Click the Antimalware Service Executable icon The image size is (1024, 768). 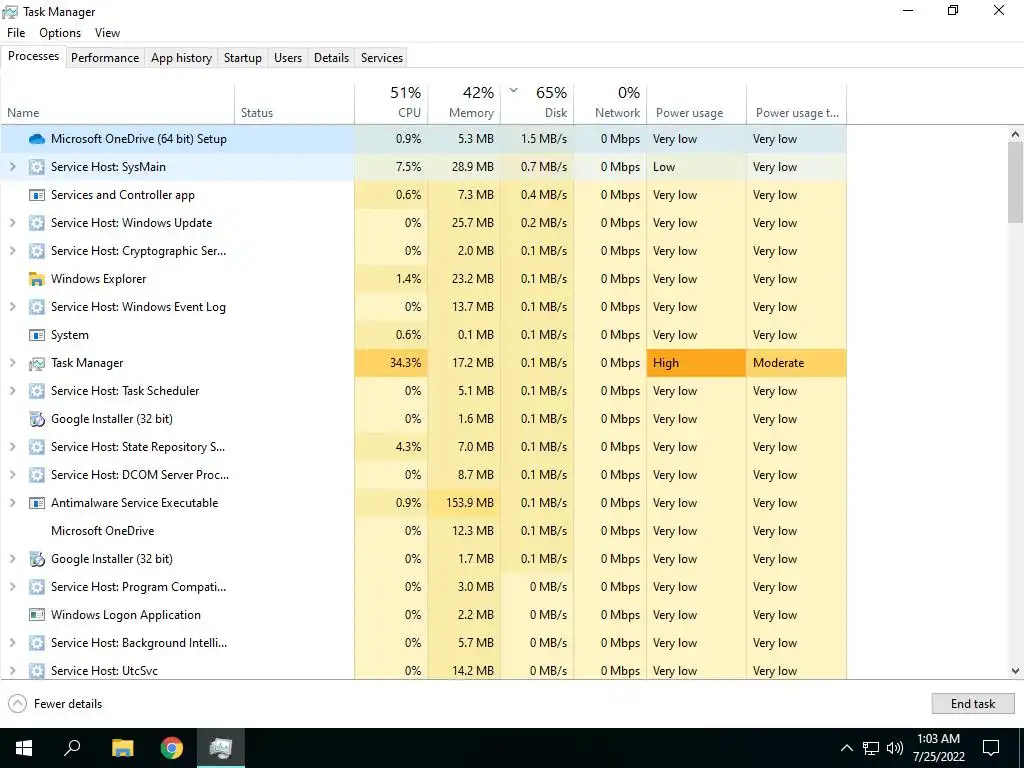pyautogui.click(x=37, y=504)
